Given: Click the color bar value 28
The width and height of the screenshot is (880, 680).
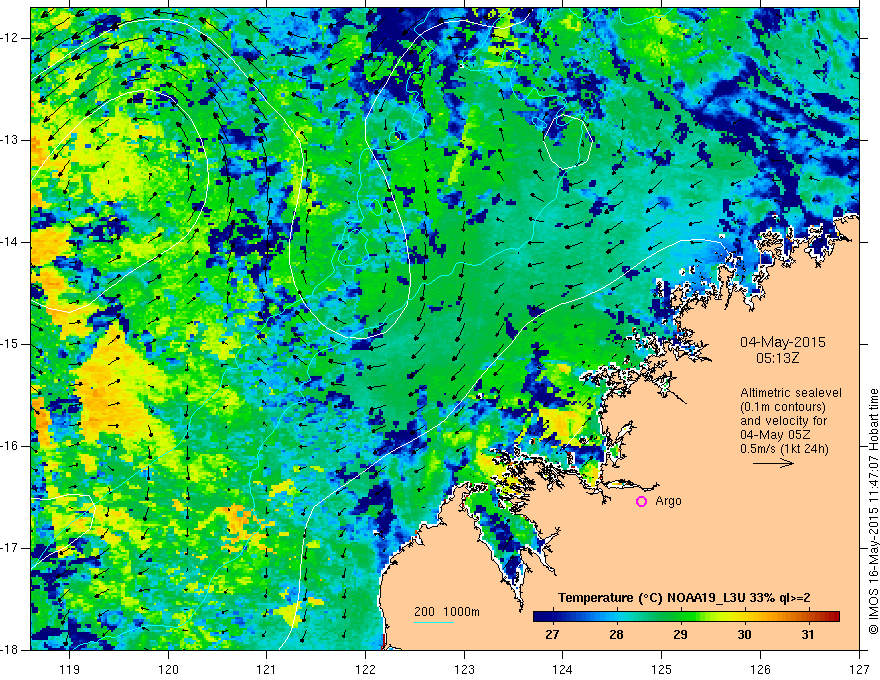Looking at the screenshot, I should pos(616,635).
